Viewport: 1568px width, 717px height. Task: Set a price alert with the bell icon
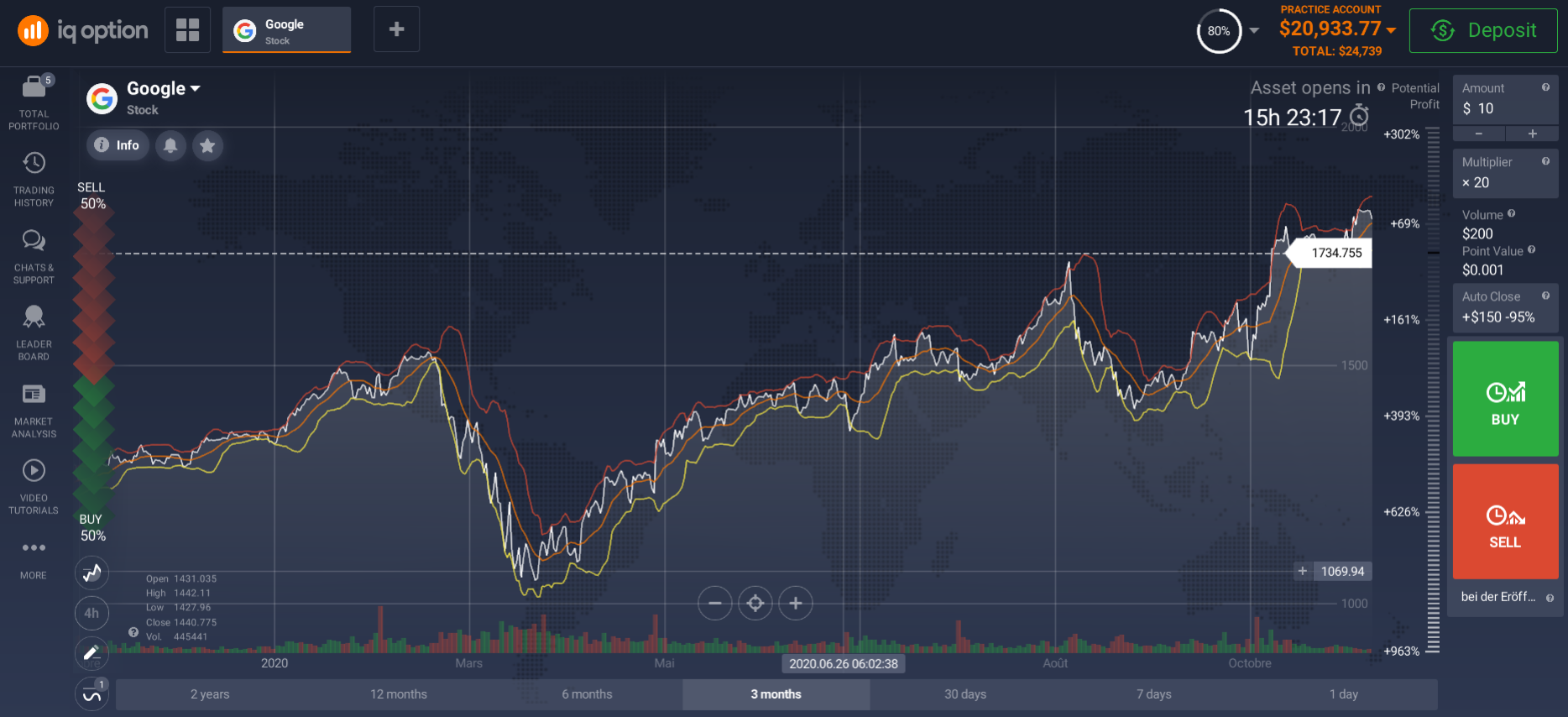click(170, 145)
